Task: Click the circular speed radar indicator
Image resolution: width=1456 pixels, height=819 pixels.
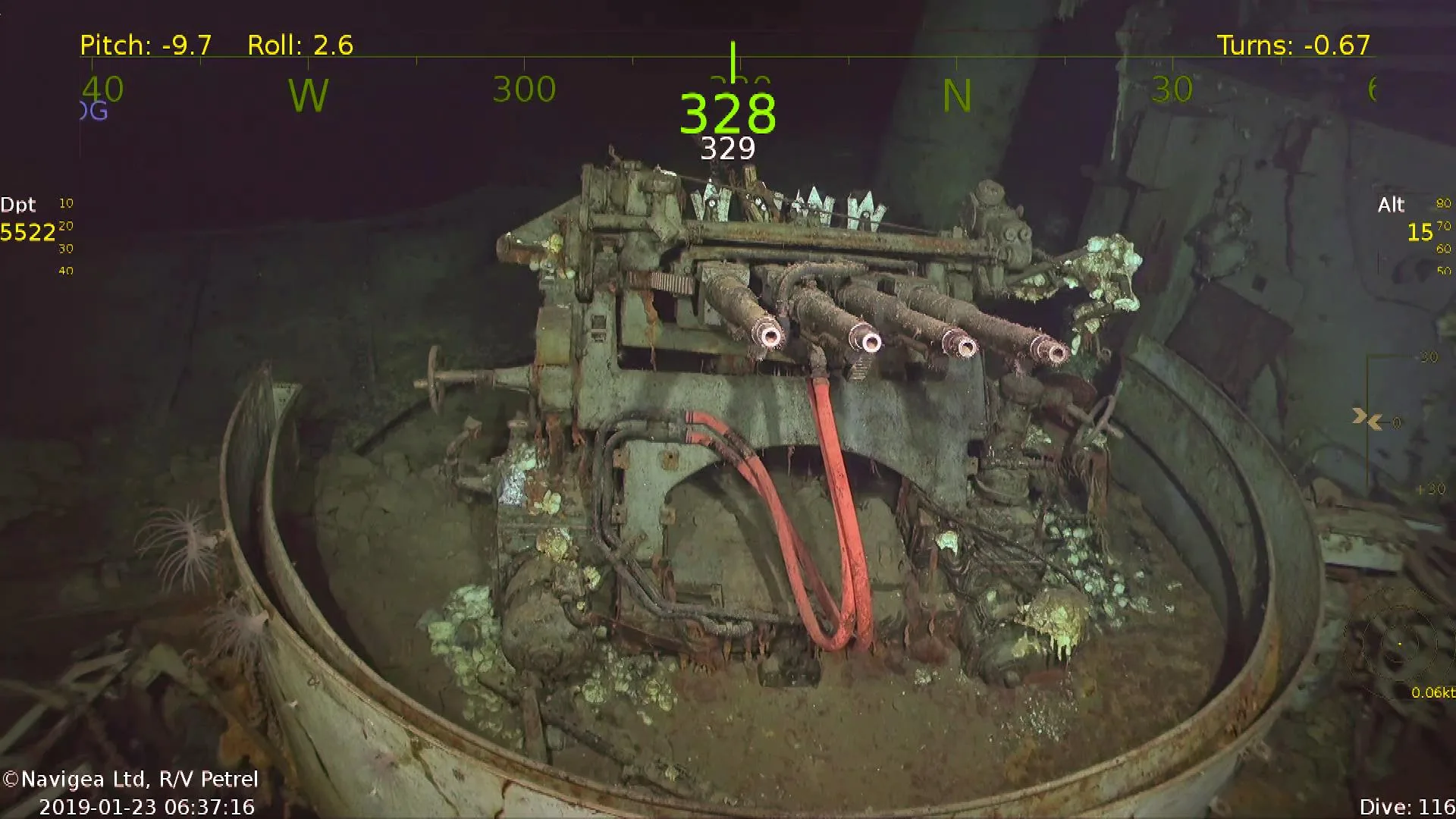Action: [1399, 645]
